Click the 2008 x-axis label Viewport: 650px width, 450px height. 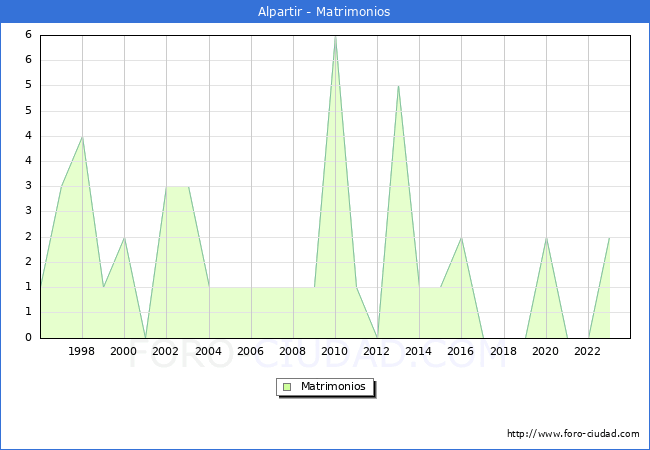pos(293,351)
